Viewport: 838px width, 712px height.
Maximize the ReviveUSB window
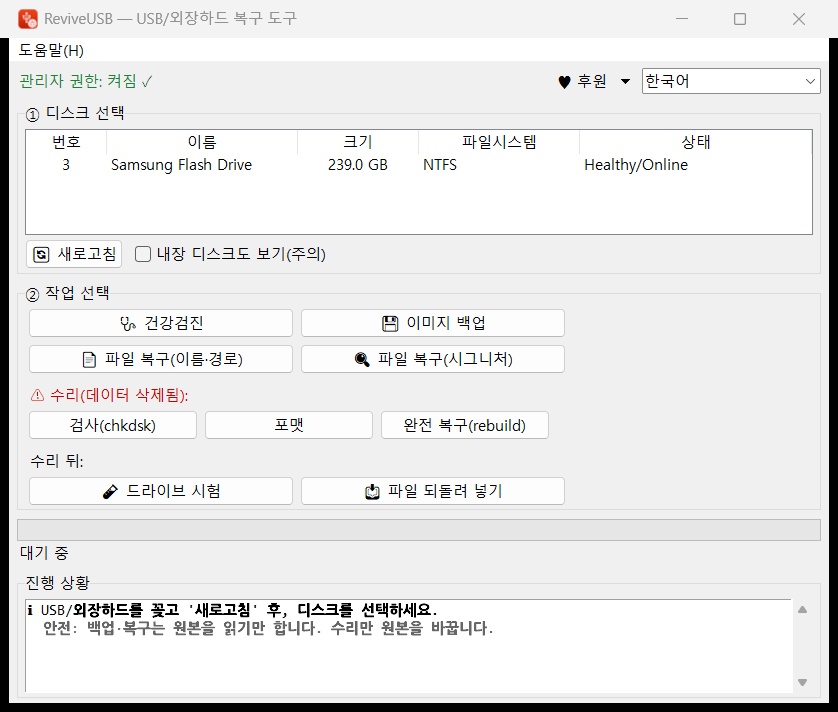[740, 19]
